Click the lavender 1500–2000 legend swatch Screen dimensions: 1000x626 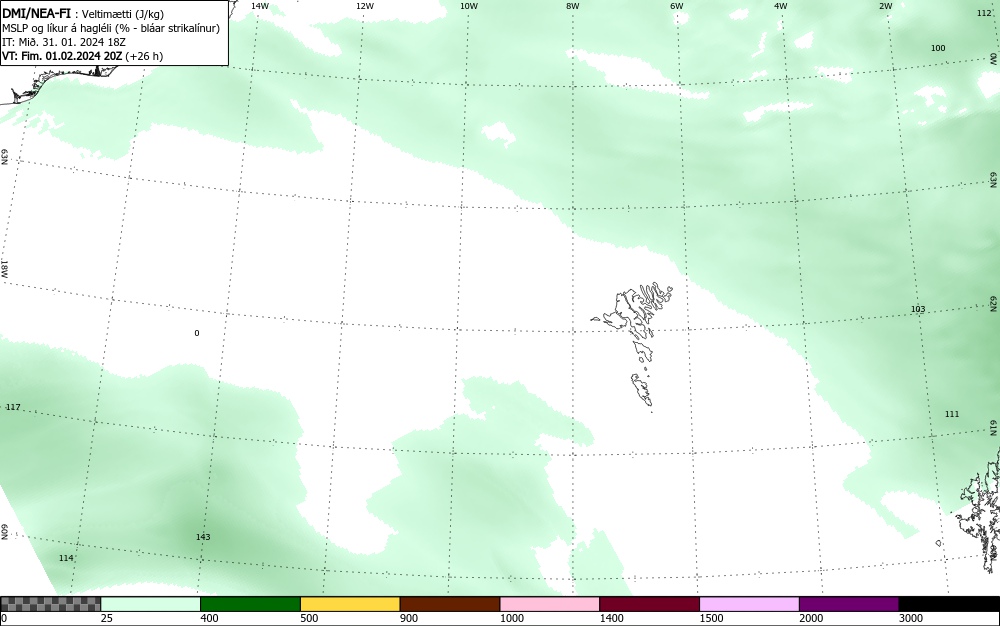click(x=749, y=604)
